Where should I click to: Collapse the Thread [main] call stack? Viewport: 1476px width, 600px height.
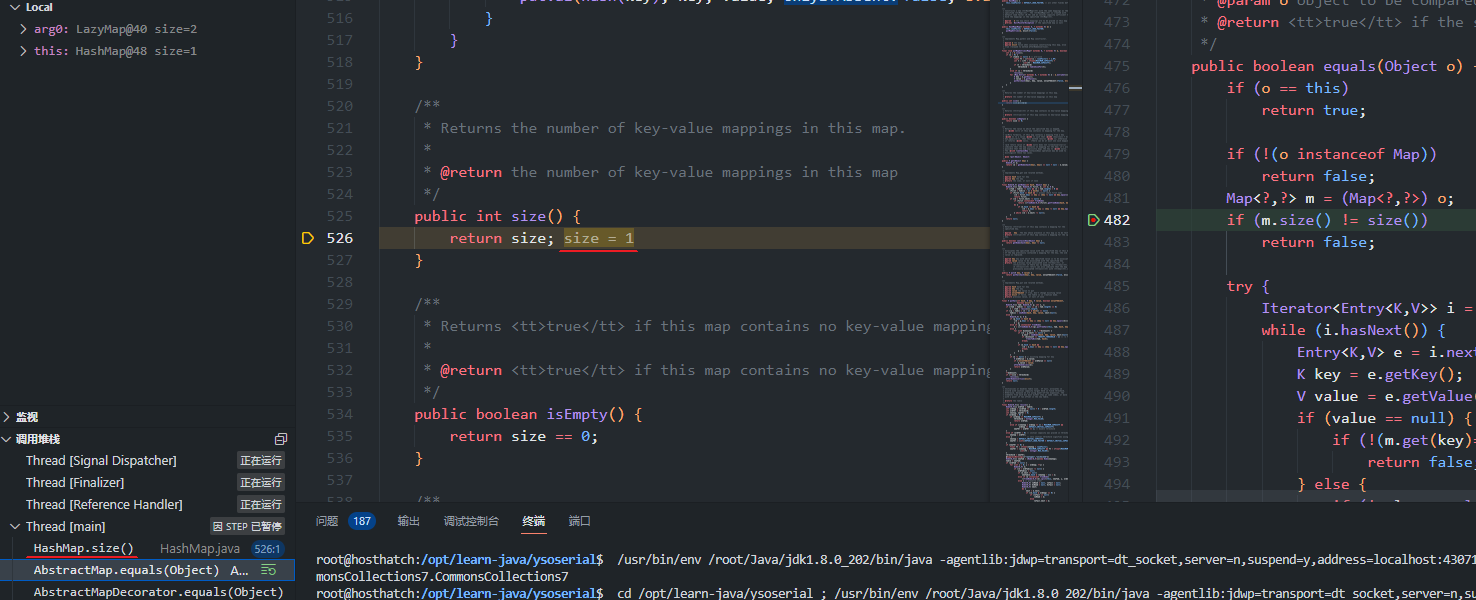[x=15, y=527]
